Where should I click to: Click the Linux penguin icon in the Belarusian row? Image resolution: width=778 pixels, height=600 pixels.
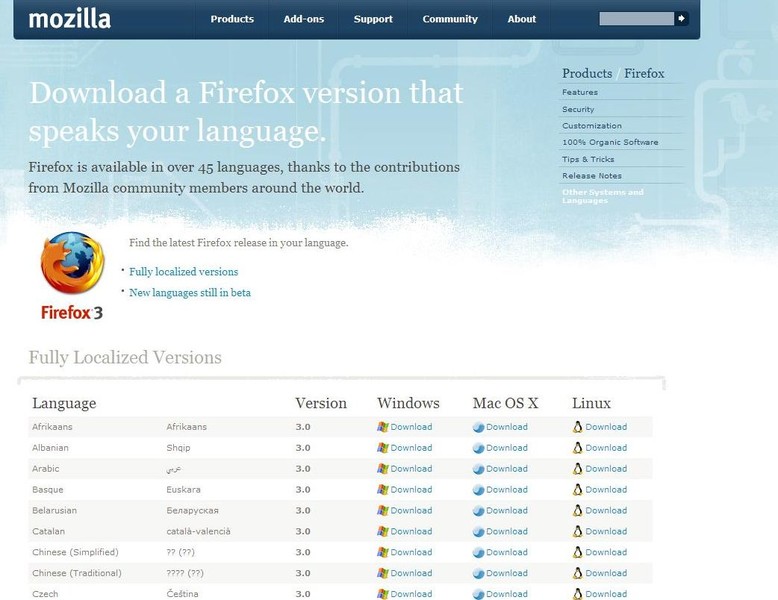[578, 510]
